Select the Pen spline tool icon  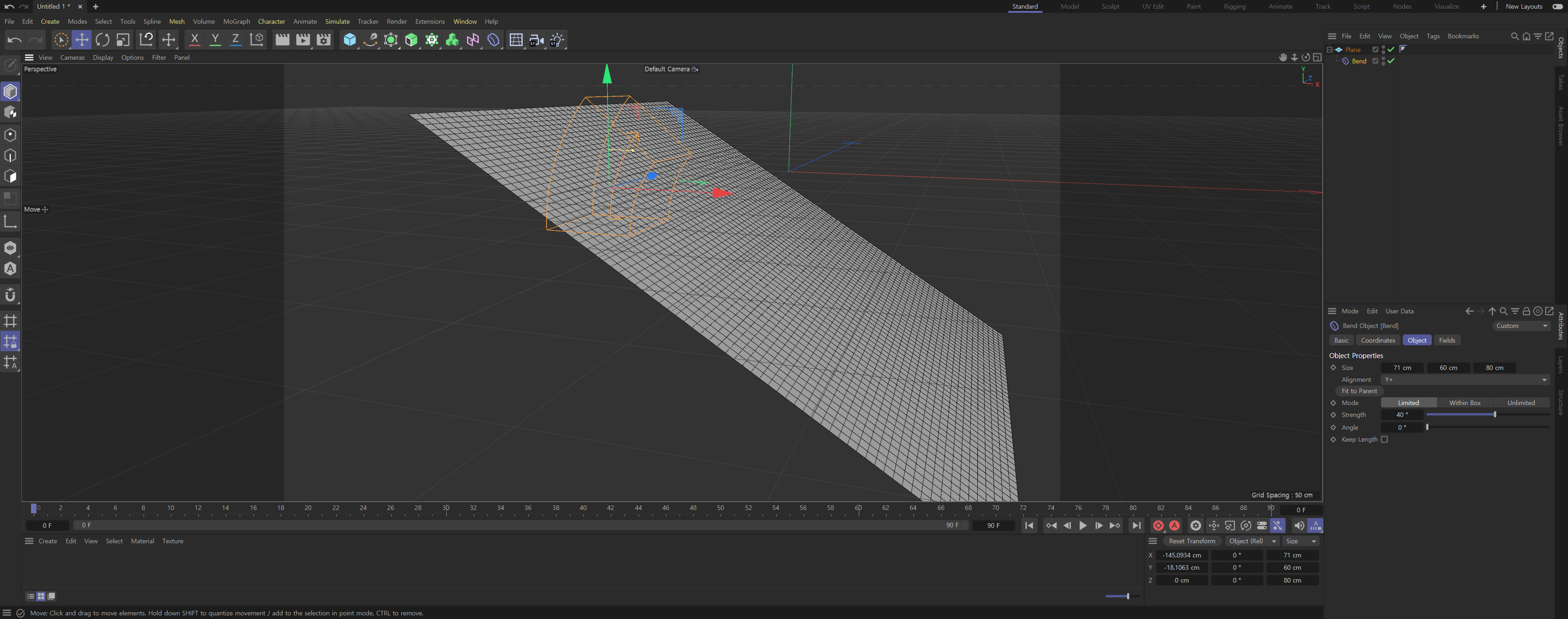coord(370,39)
